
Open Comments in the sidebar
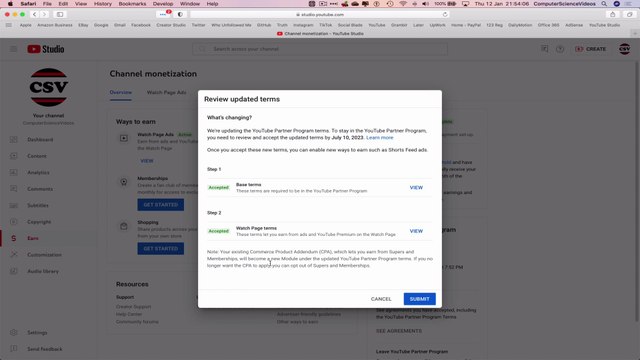click(x=40, y=189)
